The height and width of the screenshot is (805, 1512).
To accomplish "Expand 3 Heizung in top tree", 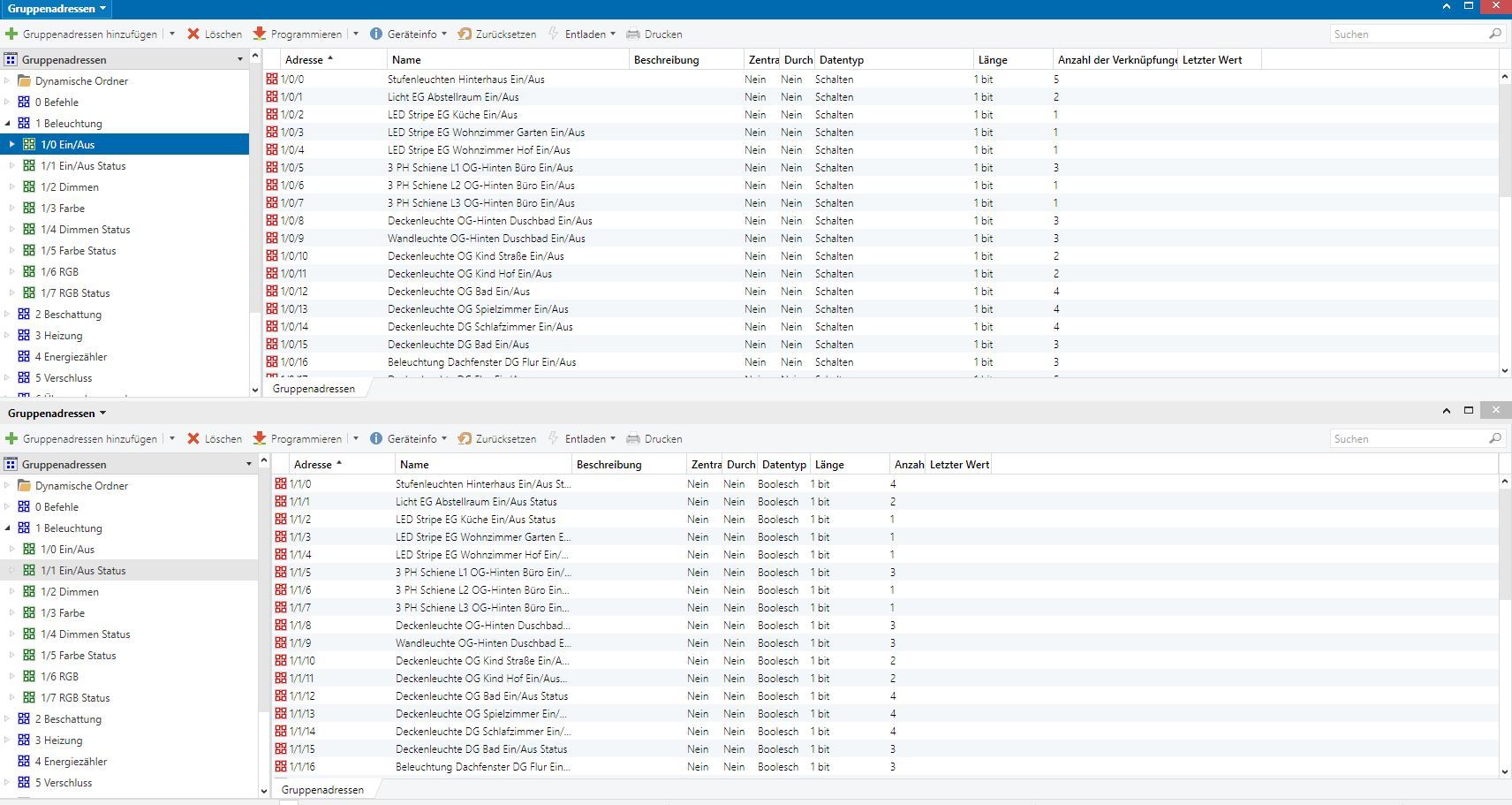I will coord(7,336).
